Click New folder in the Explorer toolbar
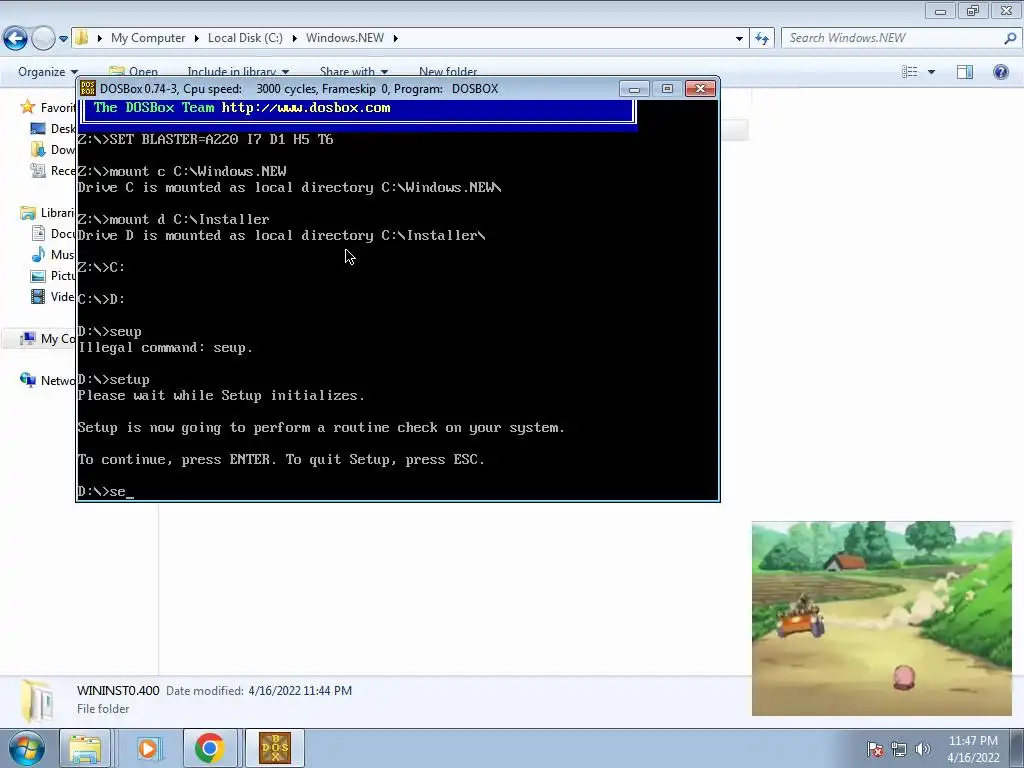 pos(448,72)
